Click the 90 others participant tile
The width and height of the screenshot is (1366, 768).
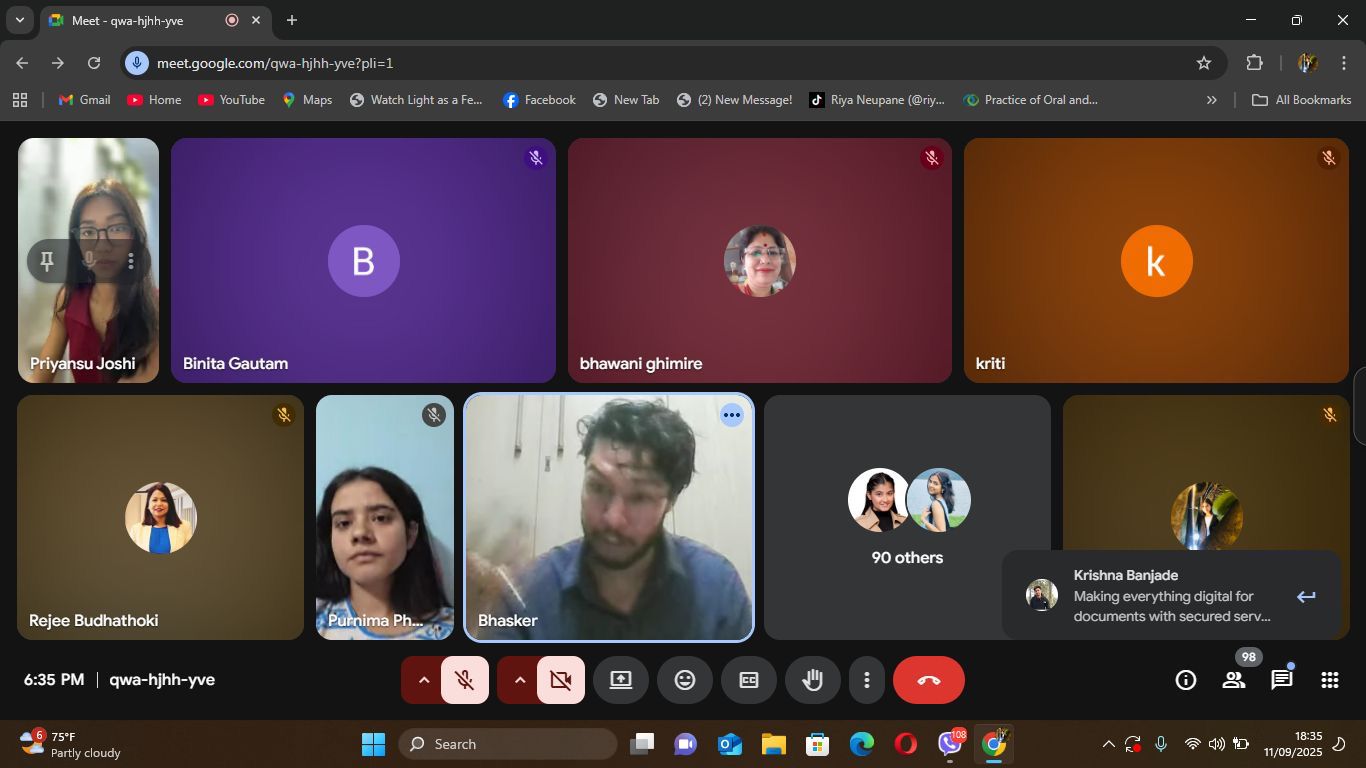(x=907, y=517)
